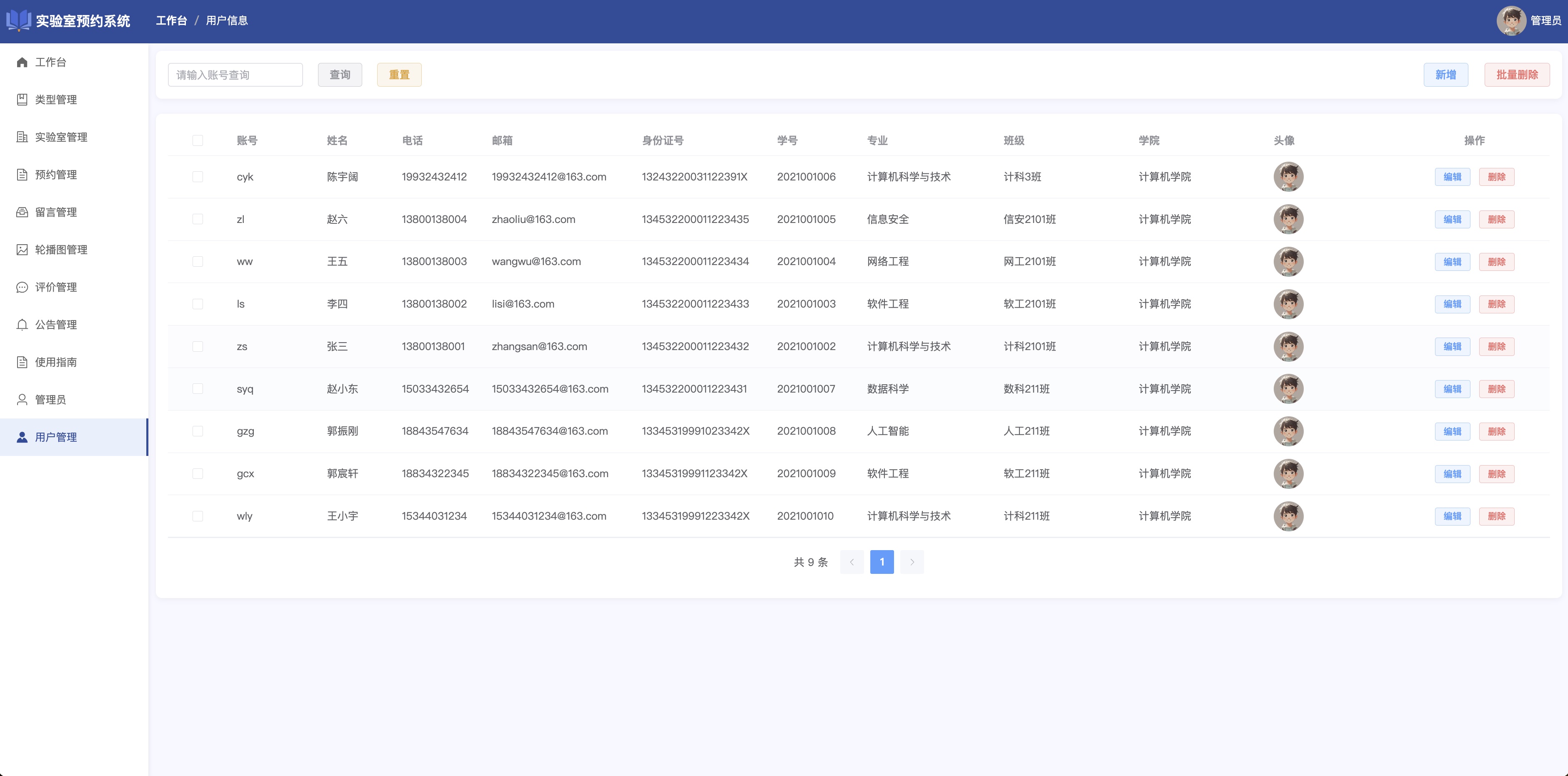Go to next page with right chevron
The width and height of the screenshot is (1568, 776).
point(912,562)
